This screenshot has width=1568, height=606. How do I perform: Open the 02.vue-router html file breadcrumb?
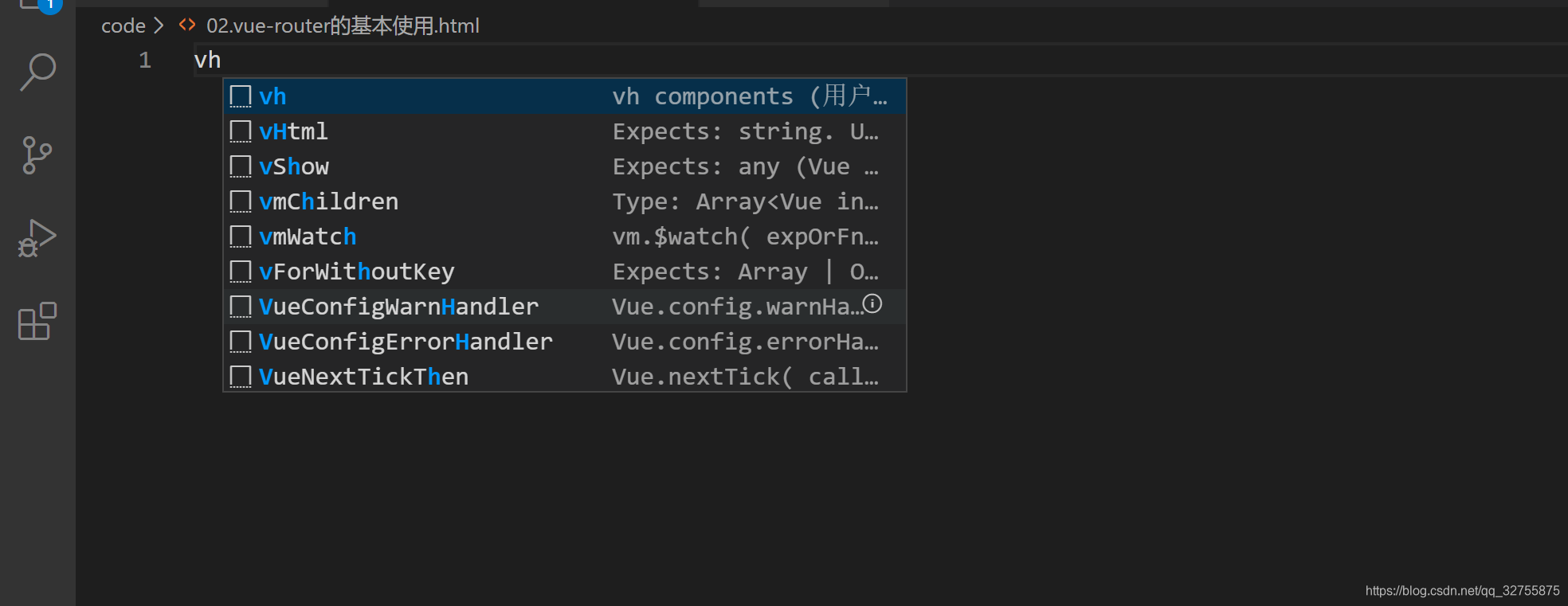point(343,25)
